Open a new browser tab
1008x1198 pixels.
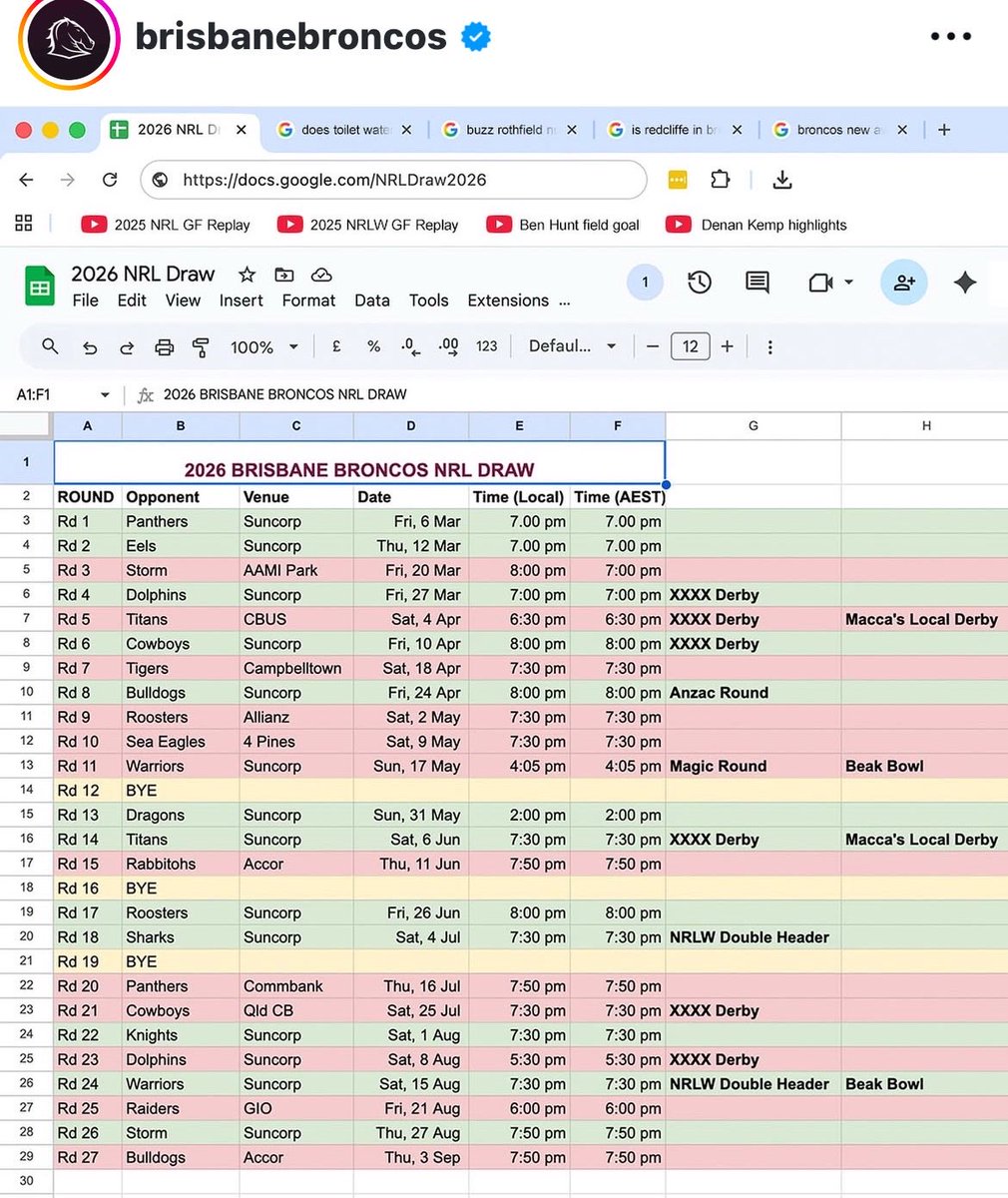pos(944,130)
